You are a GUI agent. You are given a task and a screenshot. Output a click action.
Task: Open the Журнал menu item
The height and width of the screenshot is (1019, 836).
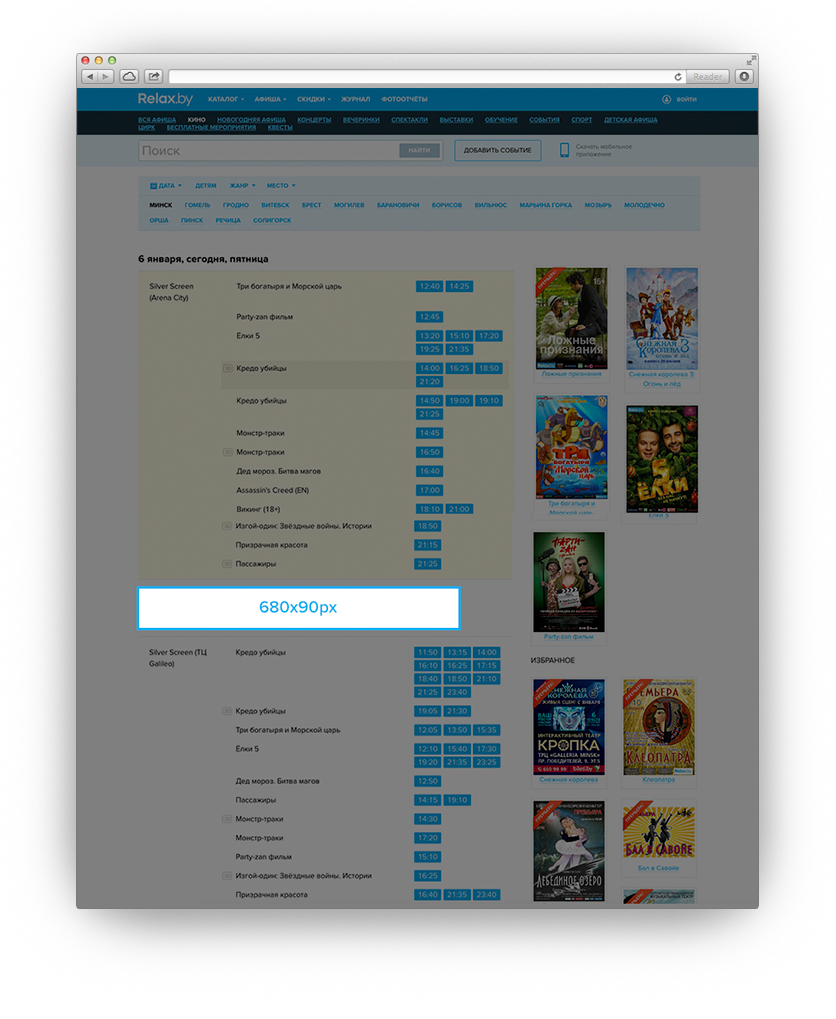356,99
